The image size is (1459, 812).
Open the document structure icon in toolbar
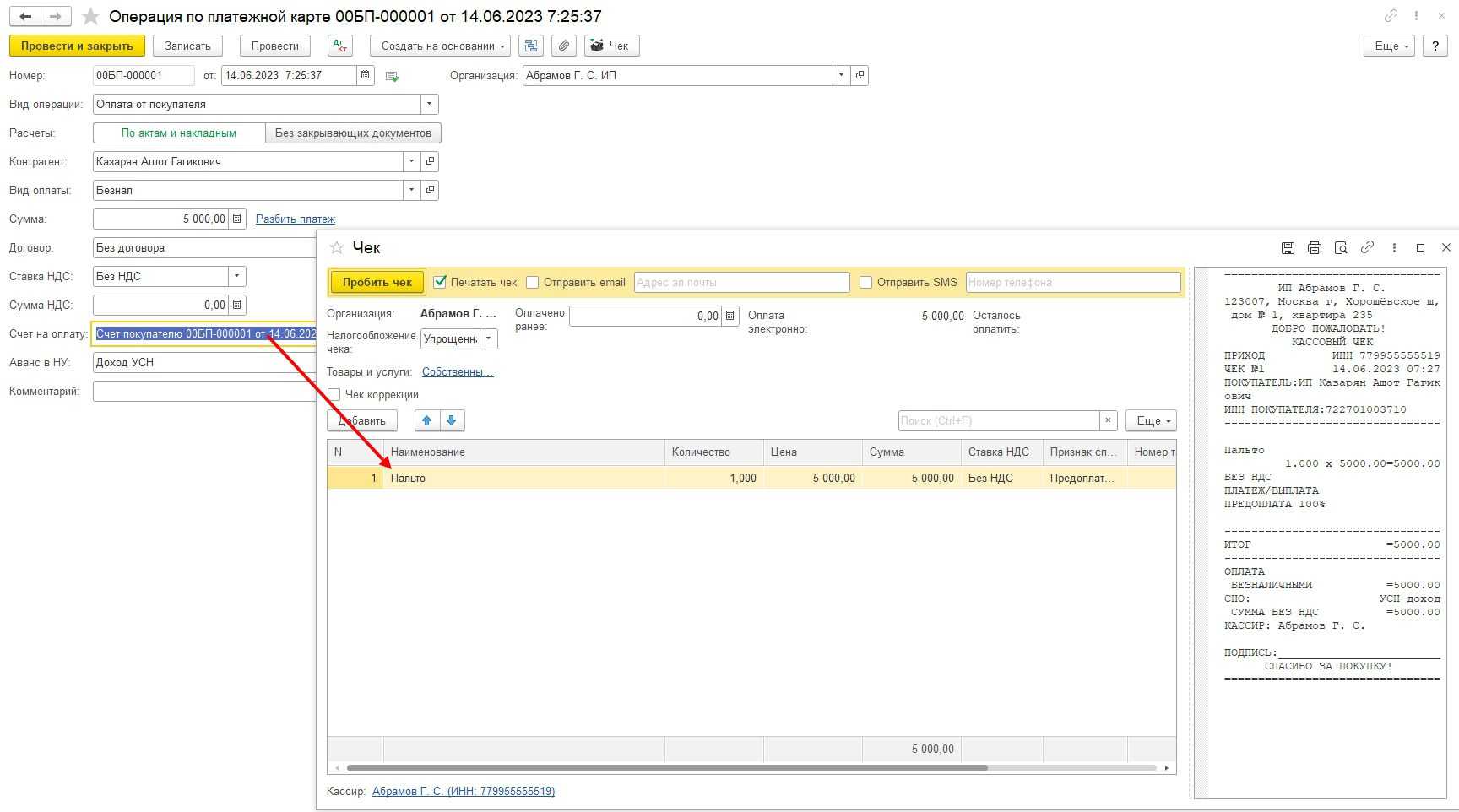(x=531, y=46)
